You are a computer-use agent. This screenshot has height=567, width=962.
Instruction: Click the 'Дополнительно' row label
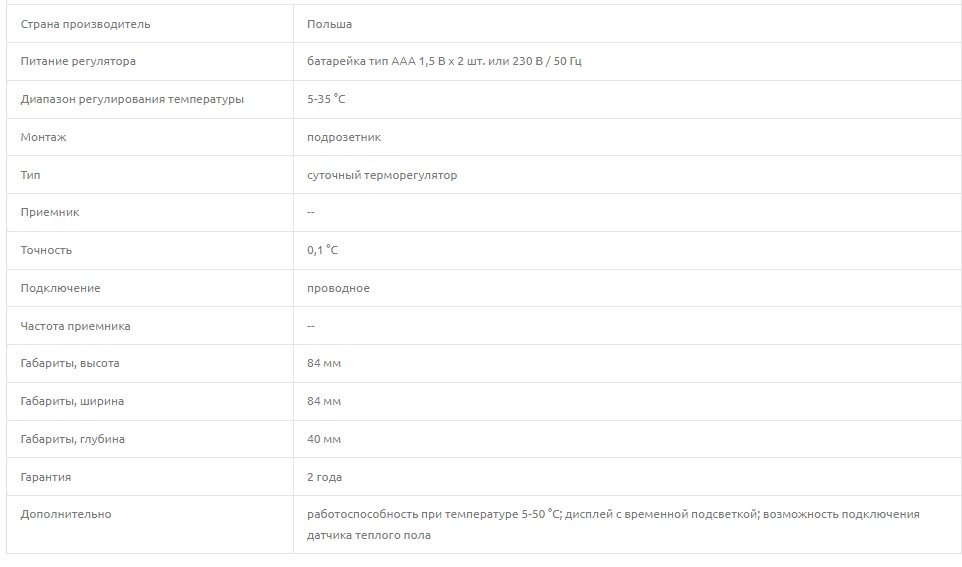pos(66,515)
